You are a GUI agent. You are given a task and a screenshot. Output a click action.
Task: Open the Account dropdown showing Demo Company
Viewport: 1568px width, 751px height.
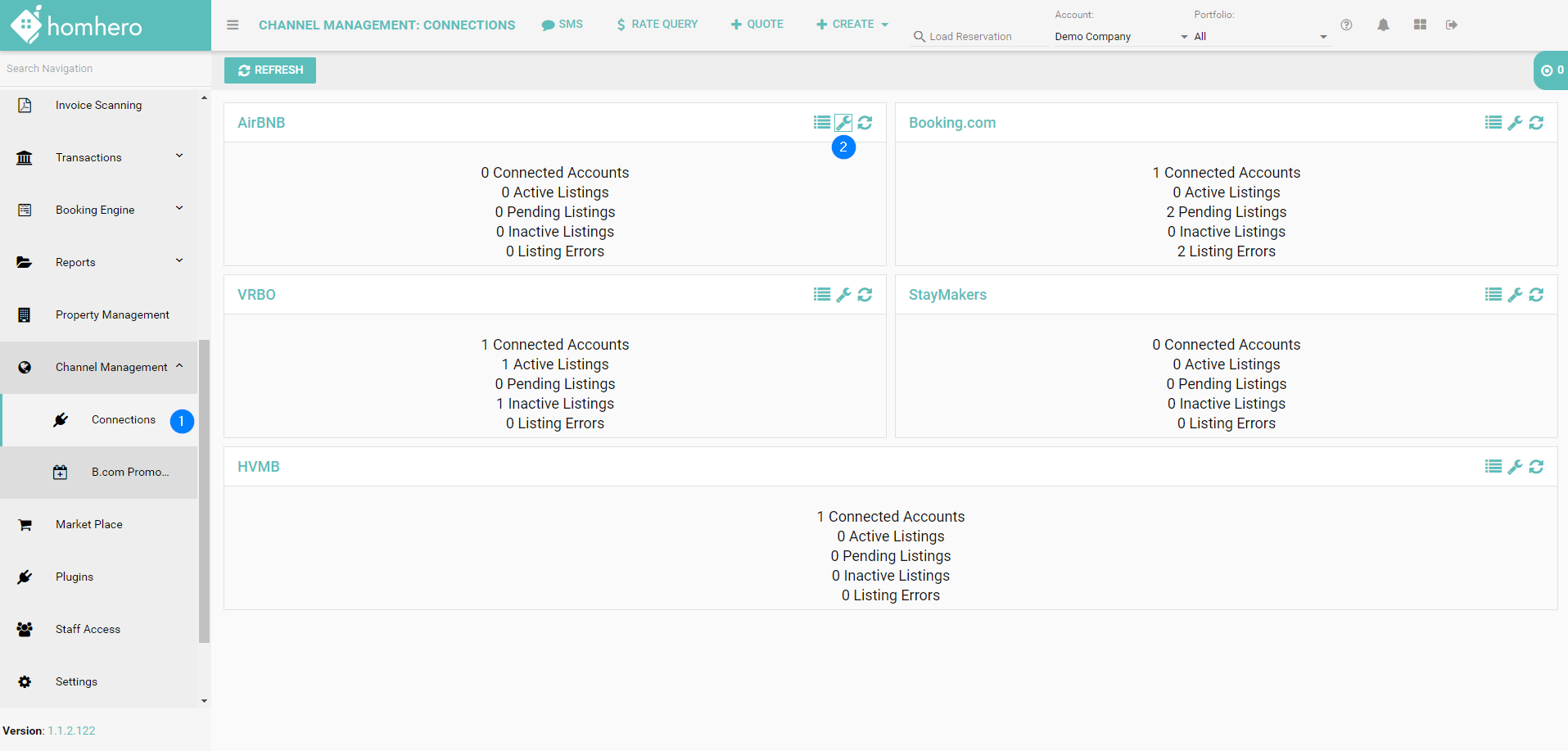[x=1120, y=37]
